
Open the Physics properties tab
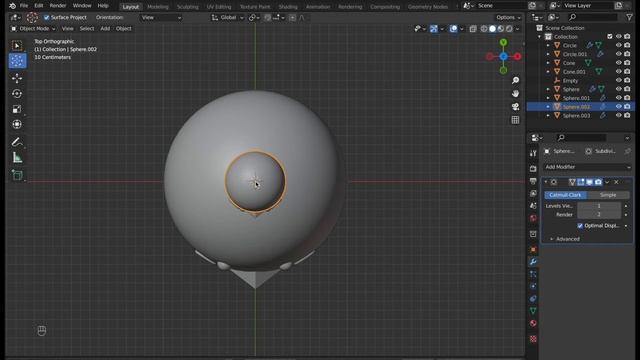(x=533, y=286)
